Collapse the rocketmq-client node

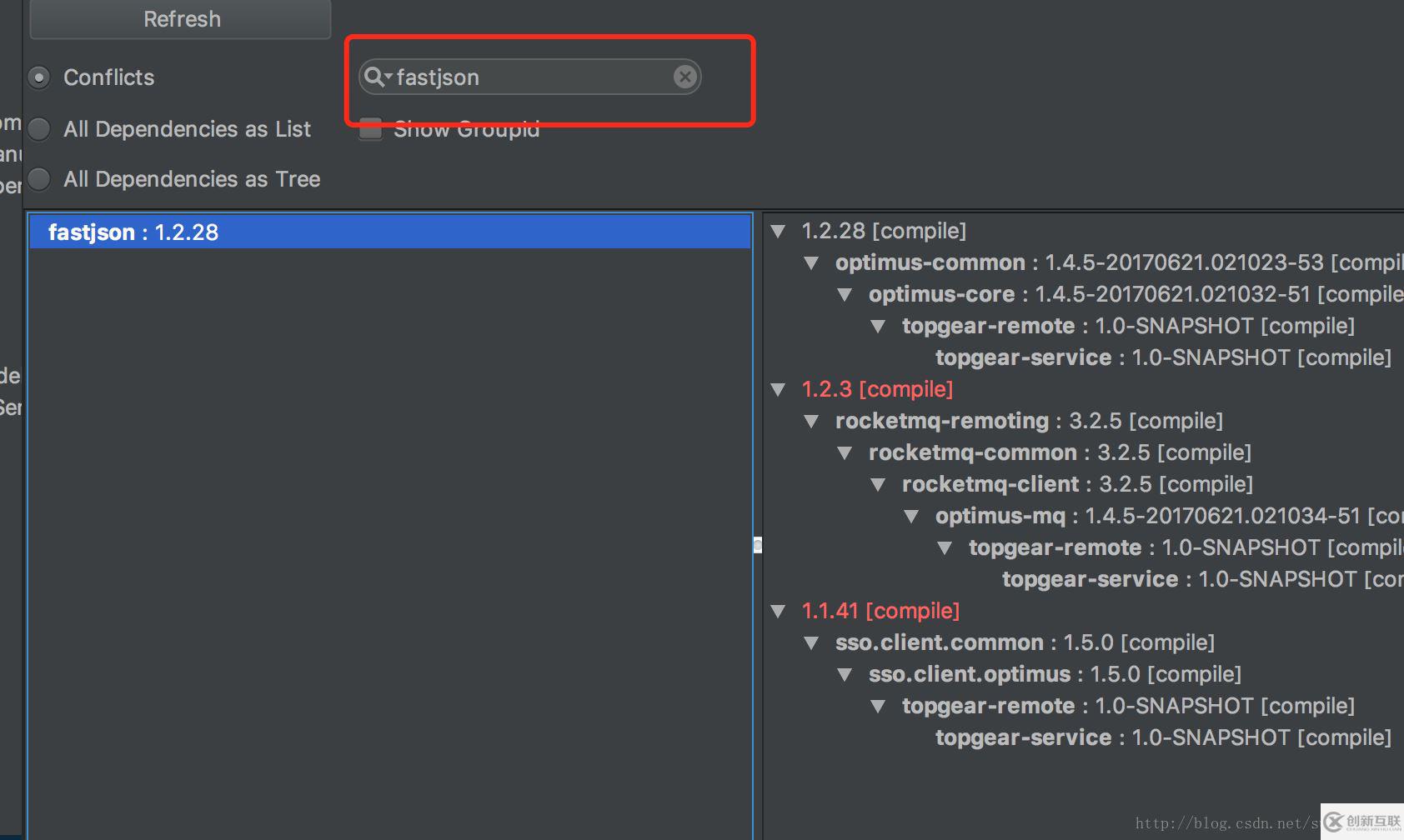coord(879,485)
